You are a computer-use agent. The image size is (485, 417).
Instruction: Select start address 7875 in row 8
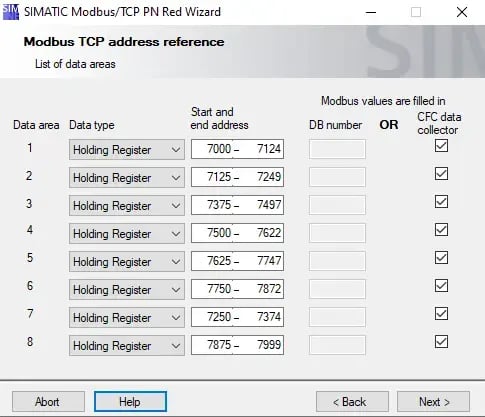click(x=212, y=345)
